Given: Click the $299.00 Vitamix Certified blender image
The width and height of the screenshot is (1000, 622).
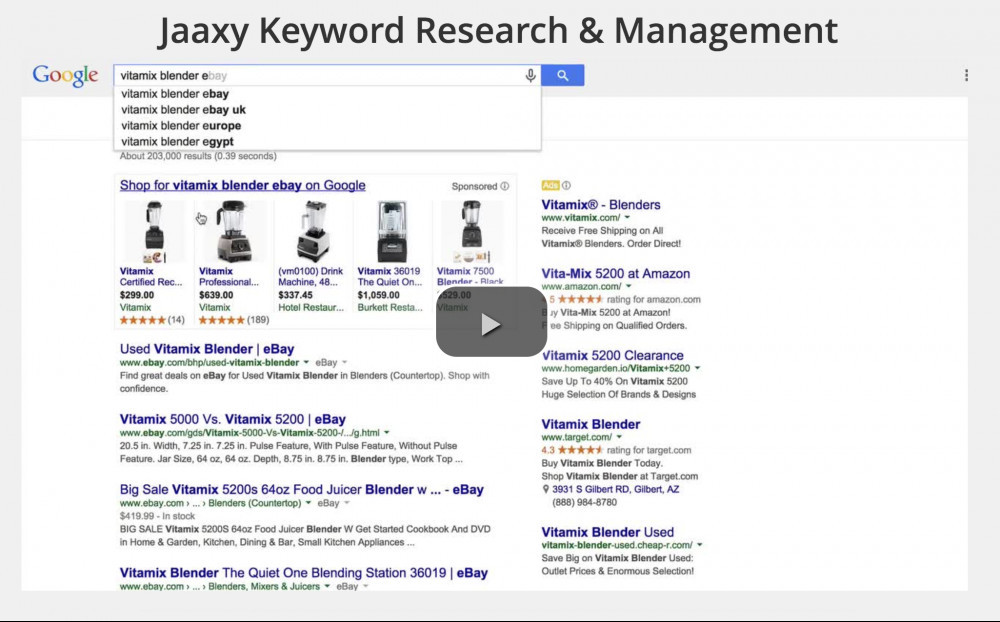Looking at the screenshot, I should 154,232.
